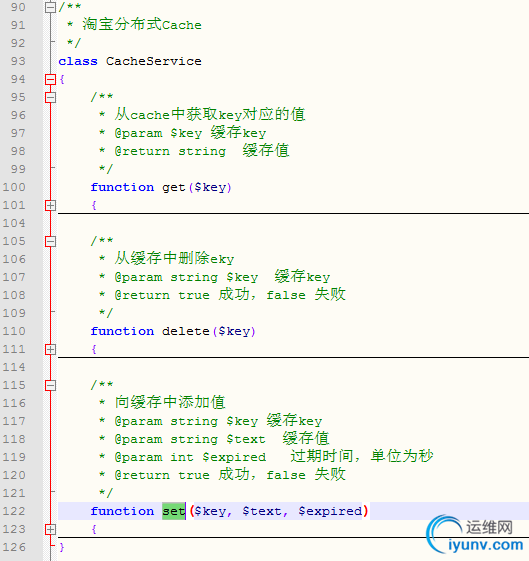Click the highlighted 'set' function name
Viewport: 529px width, 561px height.
[174, 511]
